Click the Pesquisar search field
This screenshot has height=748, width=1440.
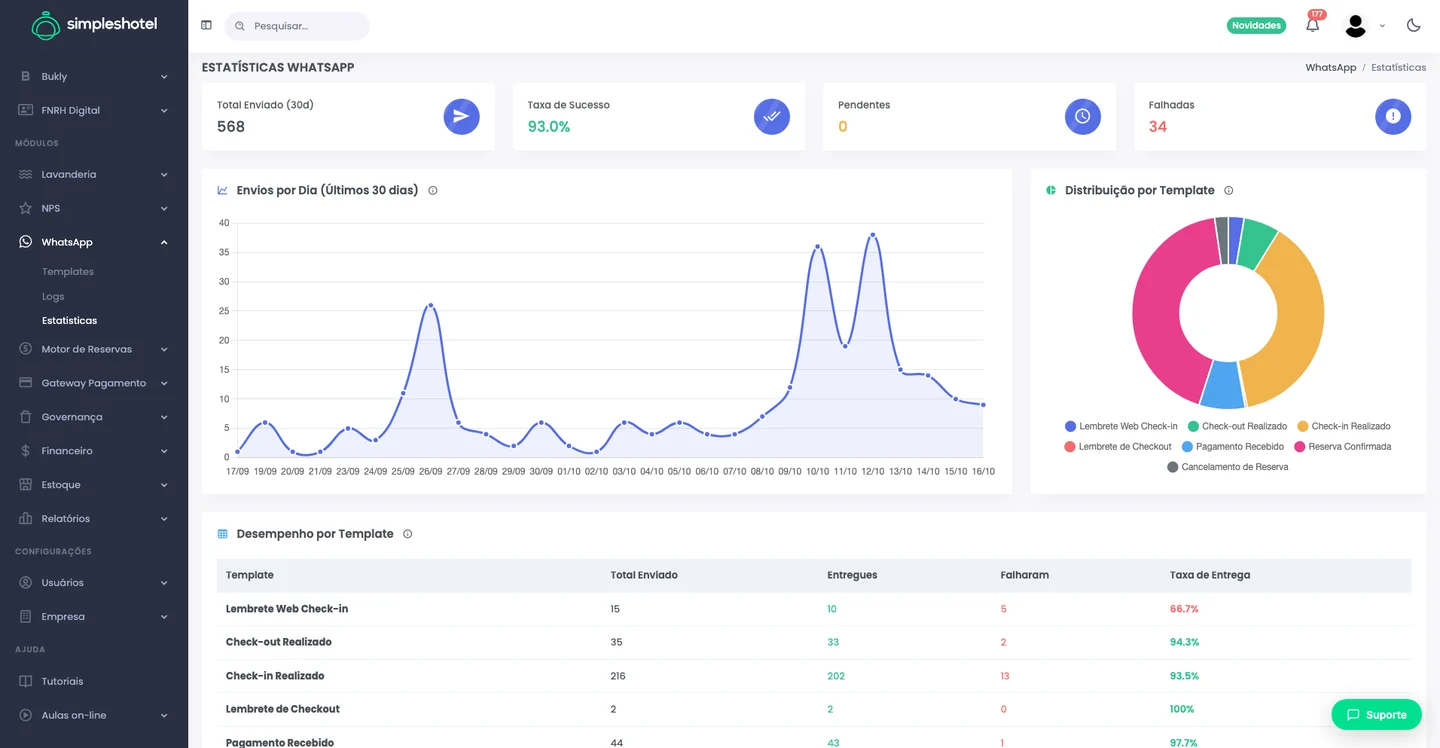click(297, 26)
